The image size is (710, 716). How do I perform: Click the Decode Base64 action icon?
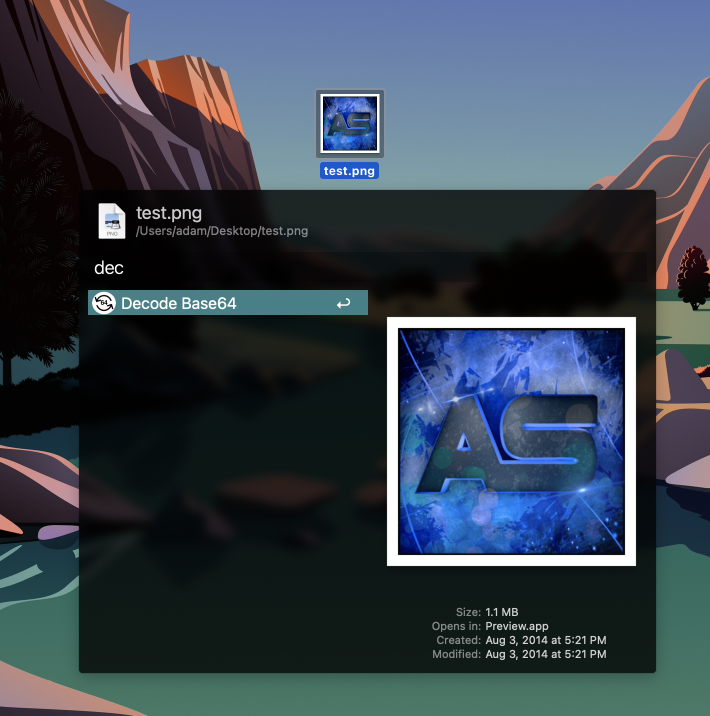point(104,303)
